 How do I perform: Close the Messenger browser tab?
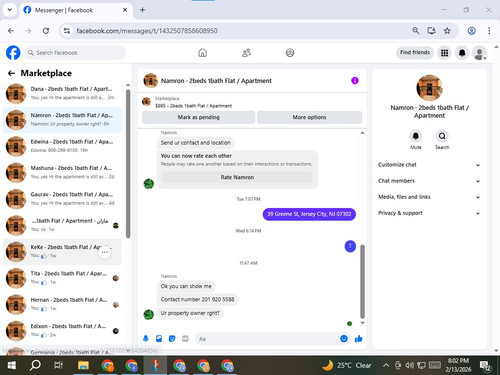pos(125,10)
